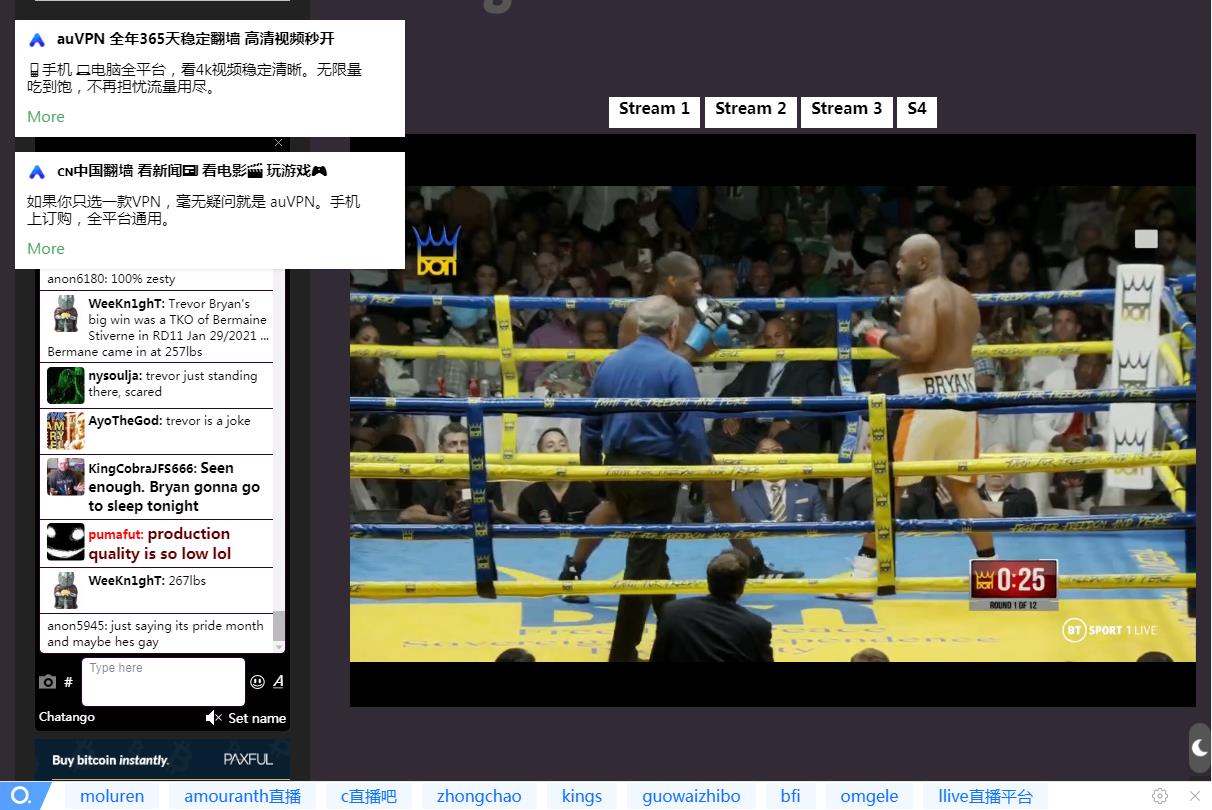
Task: Click the blue search circle icon
Action: tap(21, 796)
